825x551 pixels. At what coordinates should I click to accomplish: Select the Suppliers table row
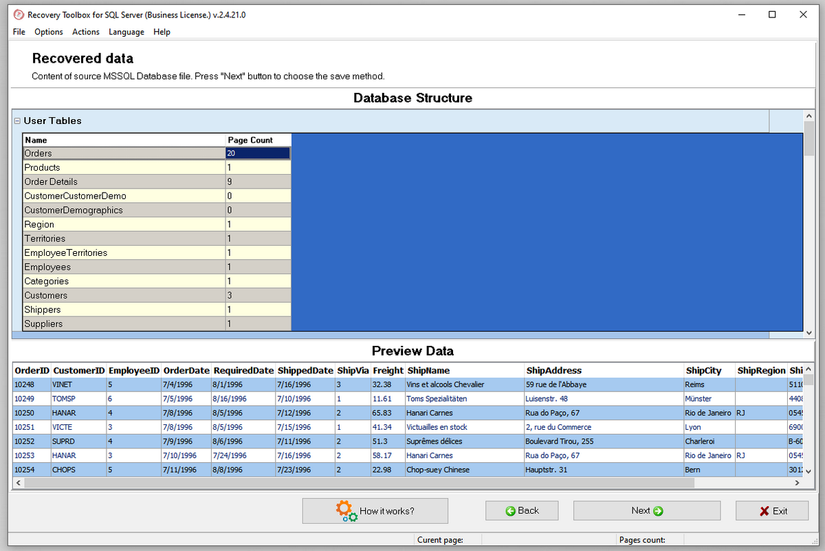click(157, 324)
